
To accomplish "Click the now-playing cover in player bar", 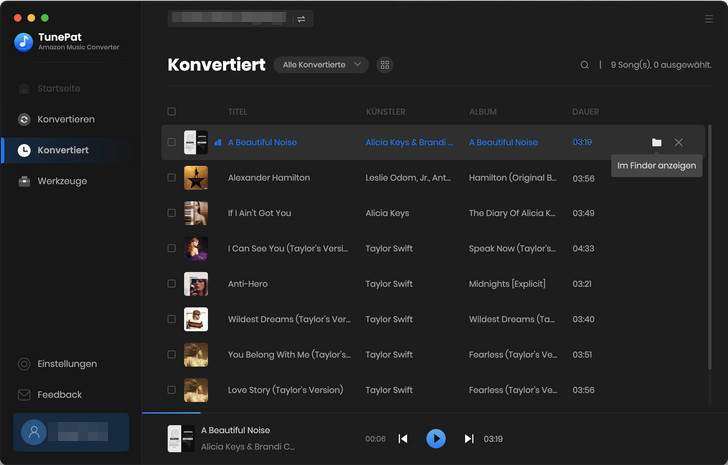I will coord(181,439).
